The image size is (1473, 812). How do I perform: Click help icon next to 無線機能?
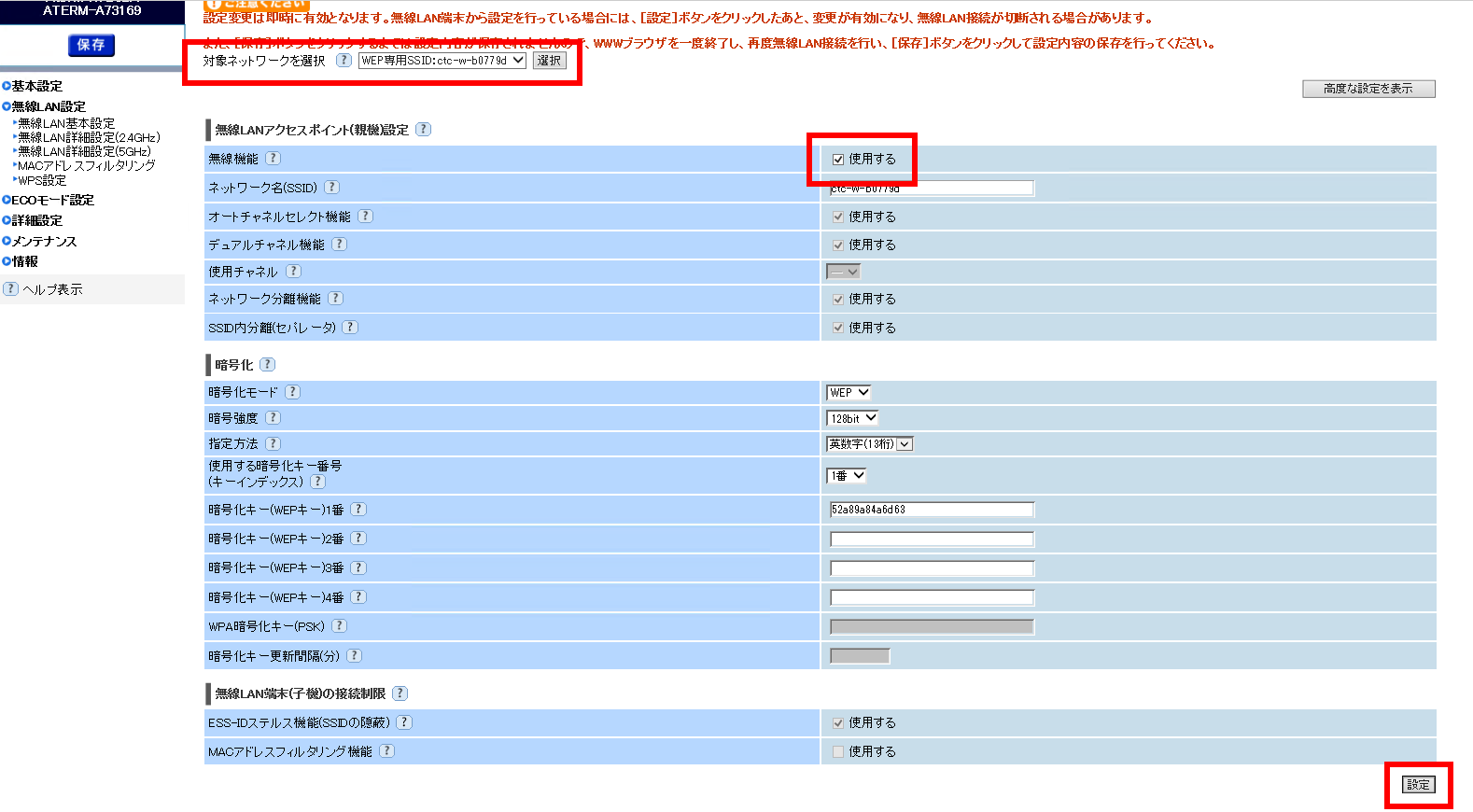pos(273,159)
